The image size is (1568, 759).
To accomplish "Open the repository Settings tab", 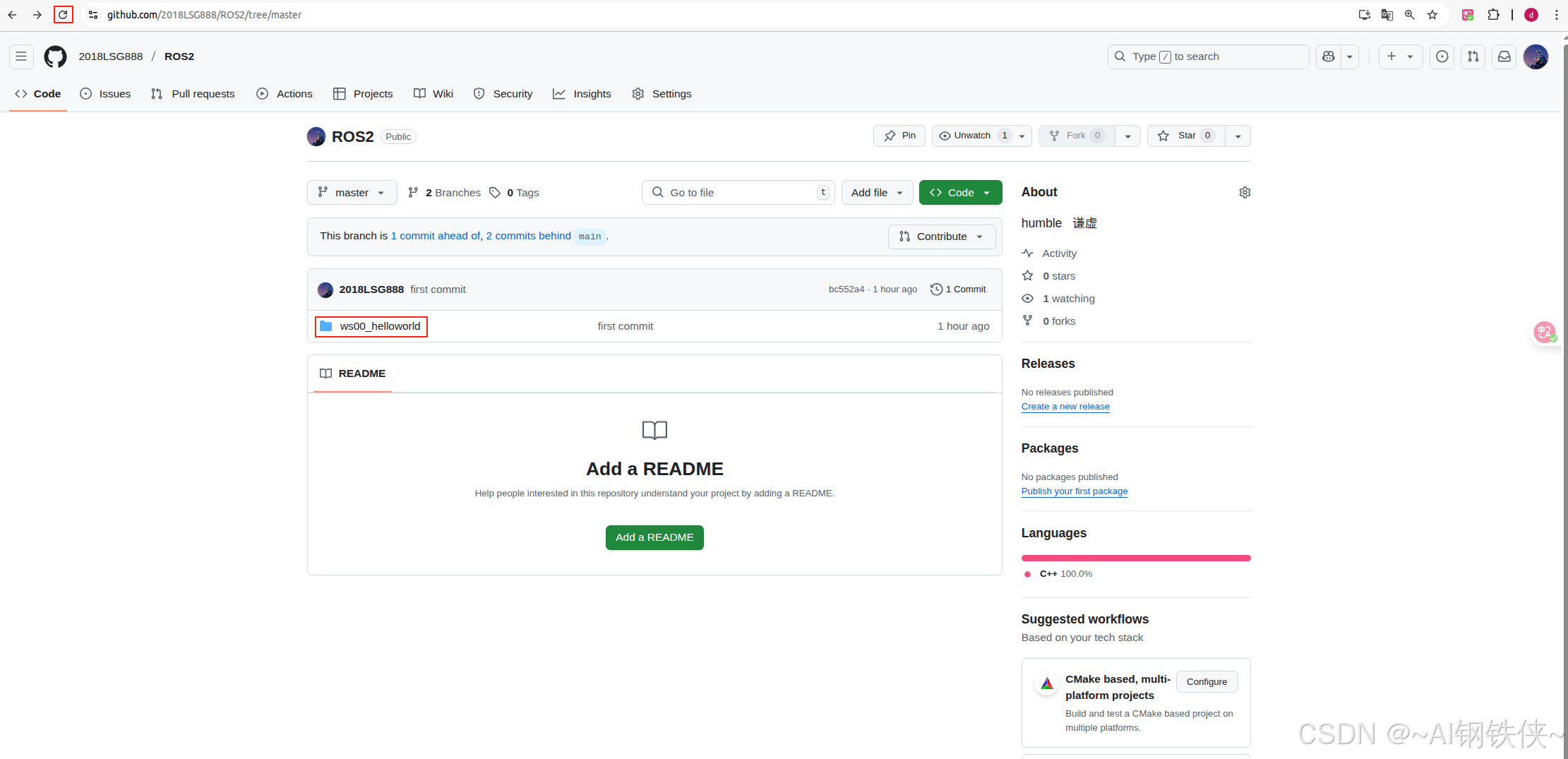I will point(662,94).
